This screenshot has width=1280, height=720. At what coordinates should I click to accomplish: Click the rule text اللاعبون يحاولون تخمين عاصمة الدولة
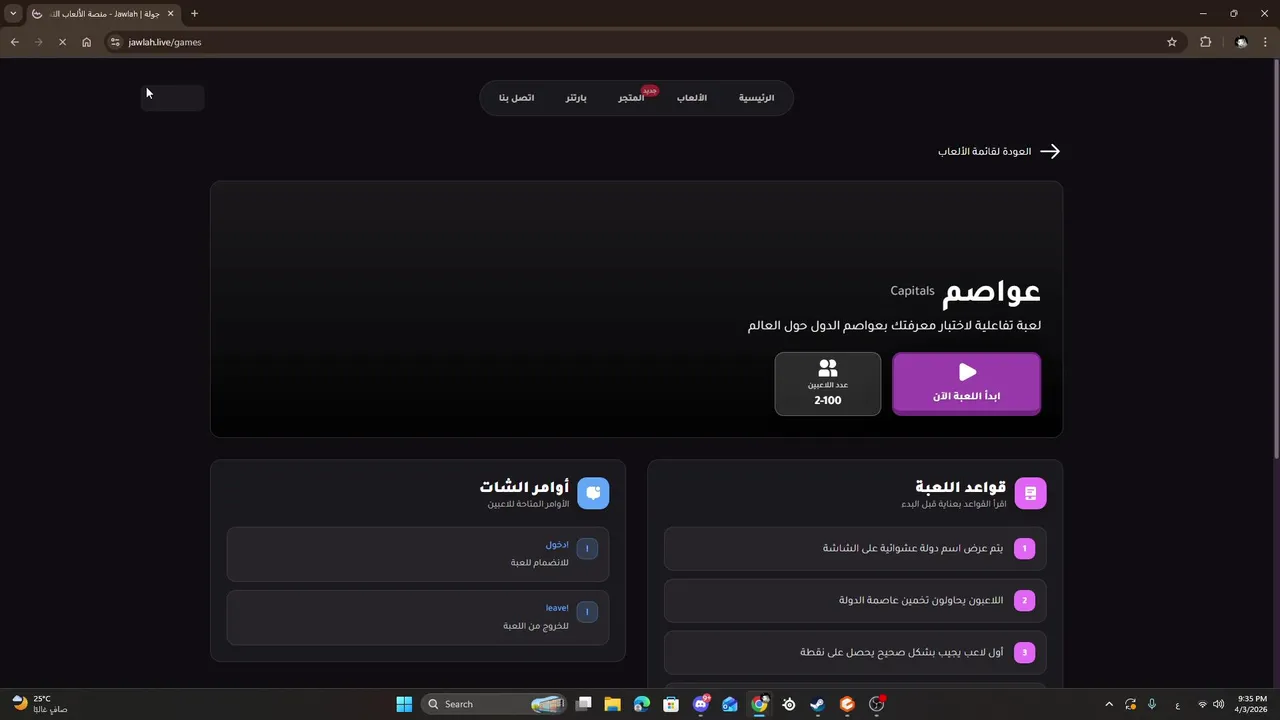coord(921,600)
